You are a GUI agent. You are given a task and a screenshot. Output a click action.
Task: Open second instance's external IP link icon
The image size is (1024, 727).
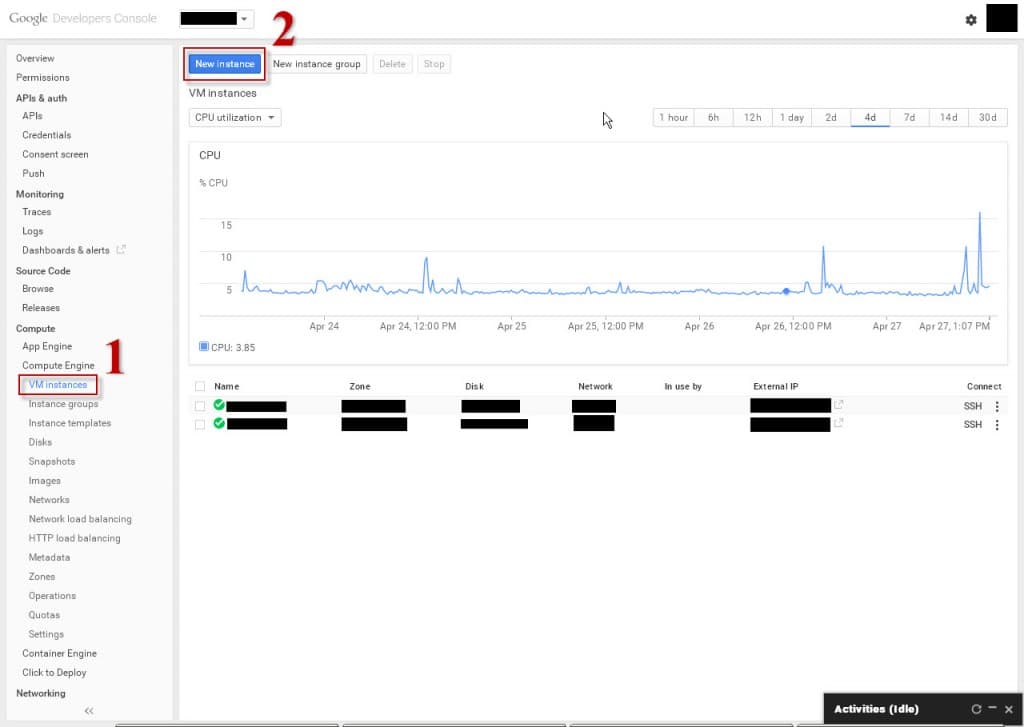[839, 424]
